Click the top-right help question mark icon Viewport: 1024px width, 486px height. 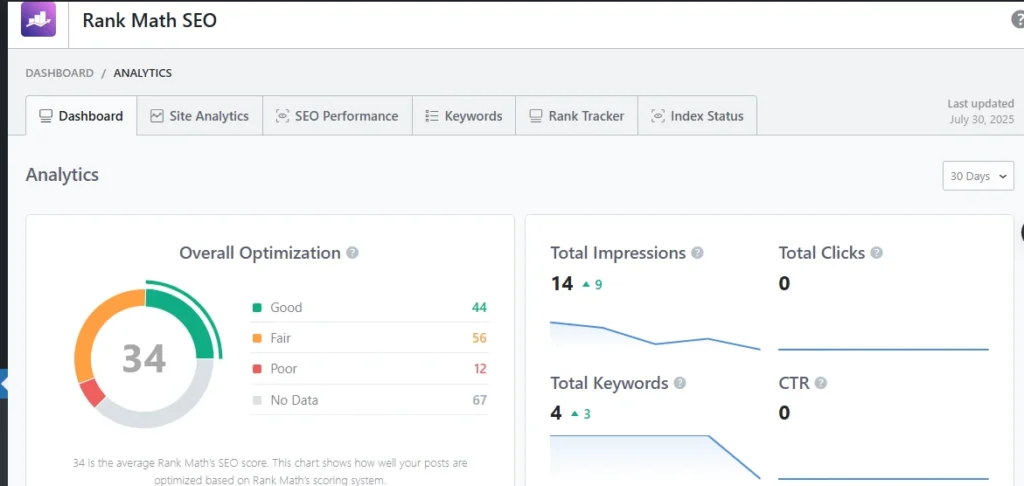click(1017, 20)
